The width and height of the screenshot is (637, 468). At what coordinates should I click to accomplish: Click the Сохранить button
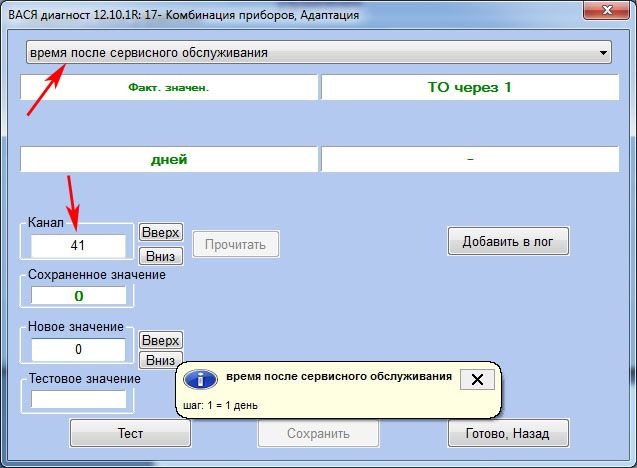coord(318,434)
